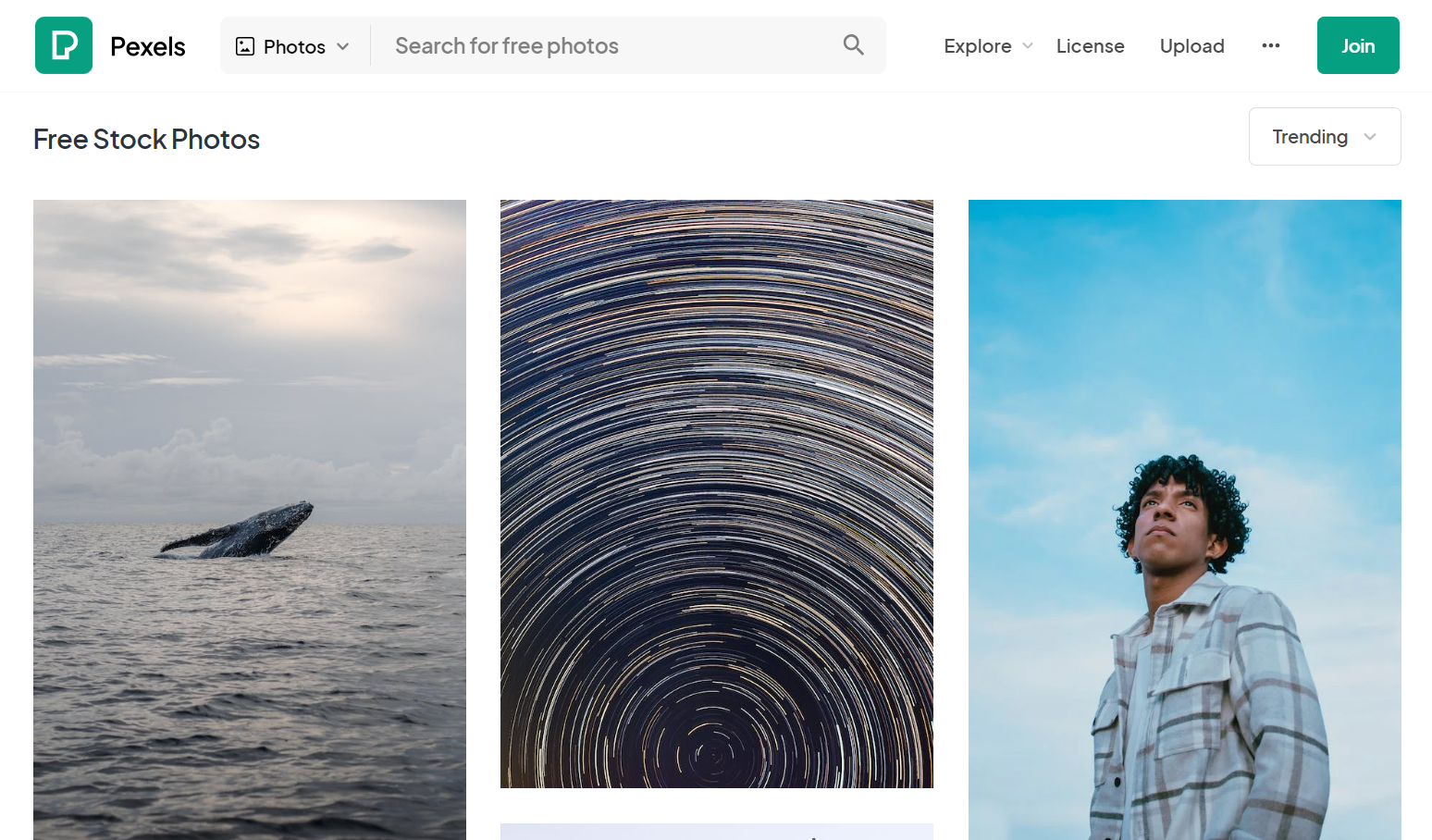The height and width of the screenshot is (840, 1432).
Task: Open the Trending sort dropdown
Action: pyautogui.click(x=1310, y=137)
